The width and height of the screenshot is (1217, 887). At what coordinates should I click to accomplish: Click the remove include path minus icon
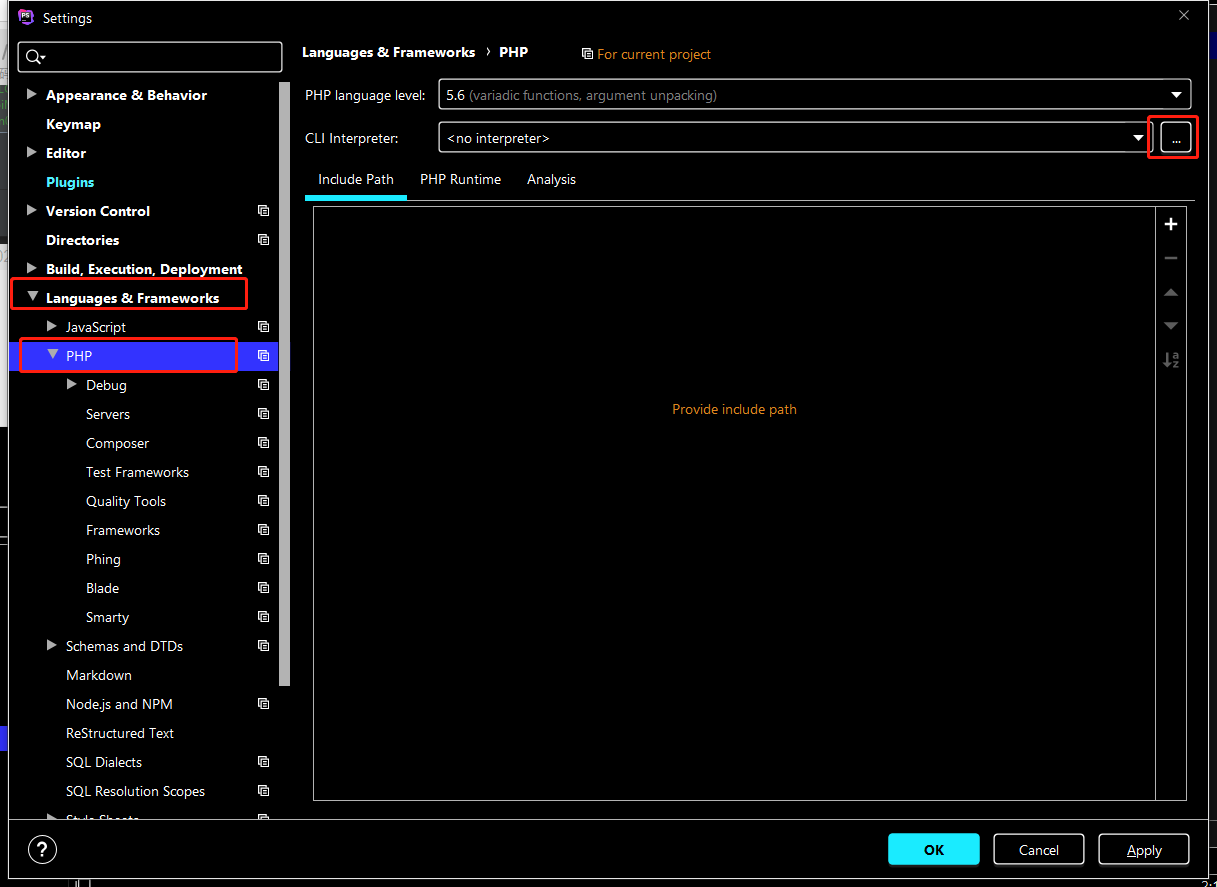point(1171,258)
